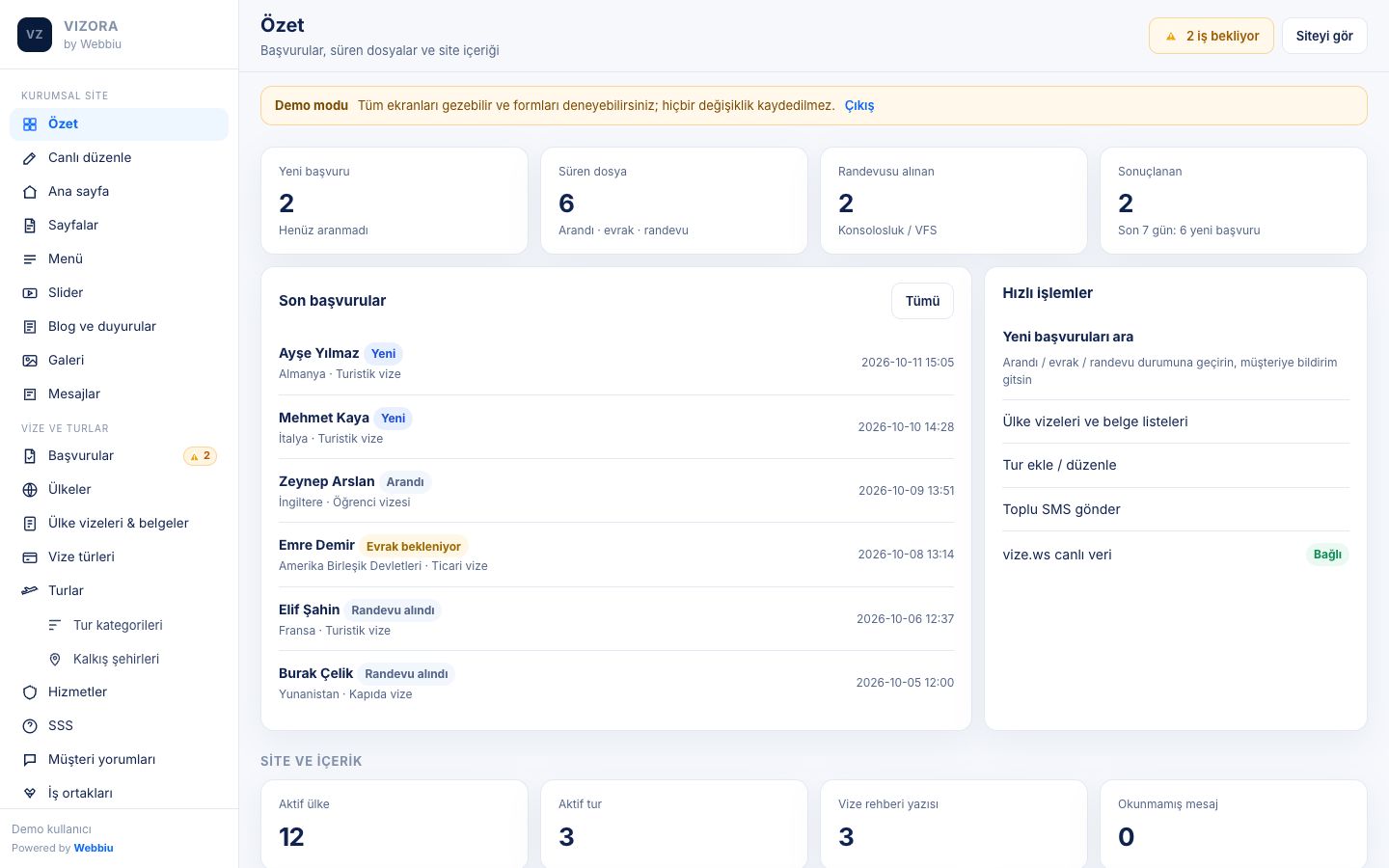This screenshot has width=1389, height=868.
Task: Open Ayşe Yılmaz application row
Action: tap(616, 363)
